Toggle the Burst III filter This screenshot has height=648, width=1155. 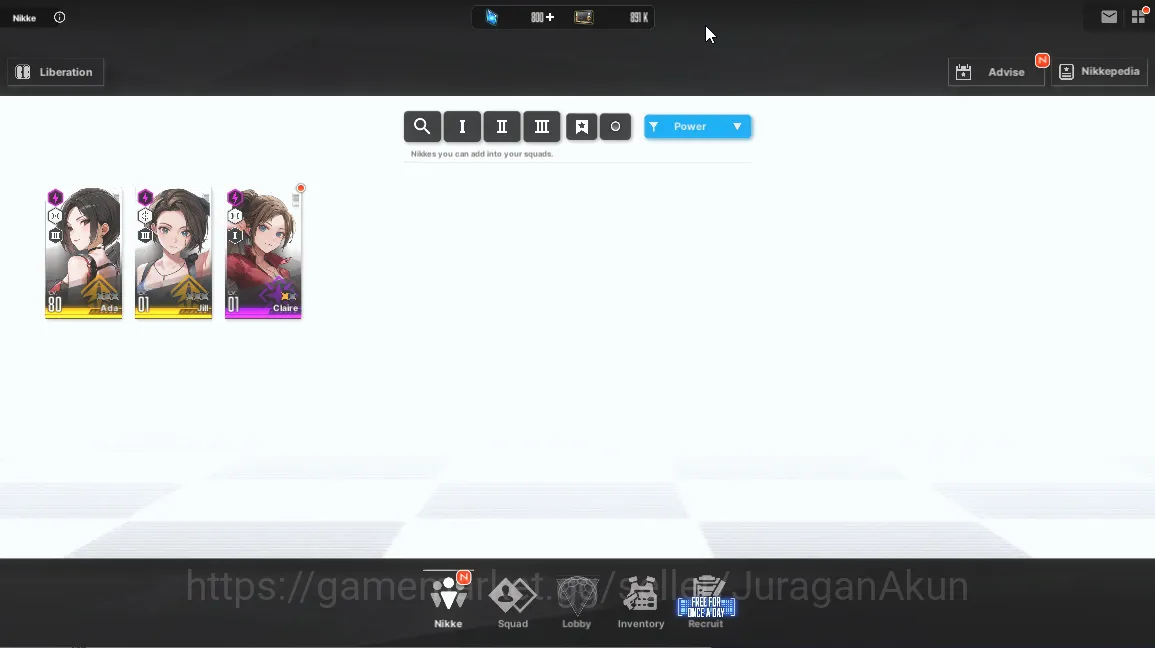(541, 127)
